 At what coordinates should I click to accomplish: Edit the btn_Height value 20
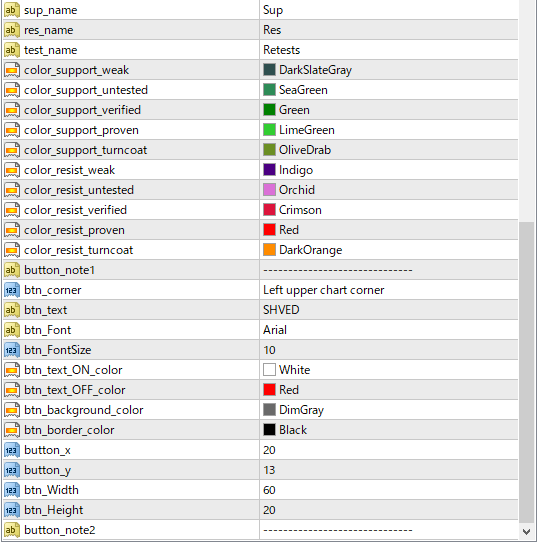coord(269,510)
